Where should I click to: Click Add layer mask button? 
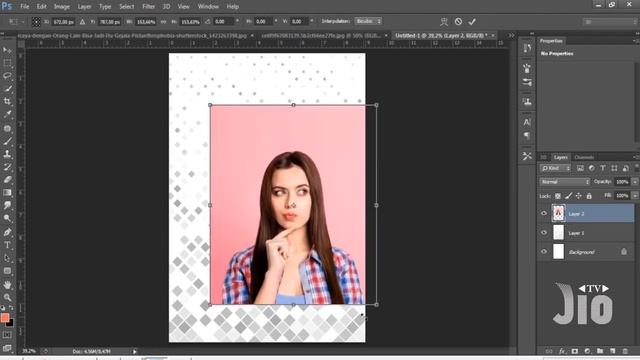coord(575,351)
